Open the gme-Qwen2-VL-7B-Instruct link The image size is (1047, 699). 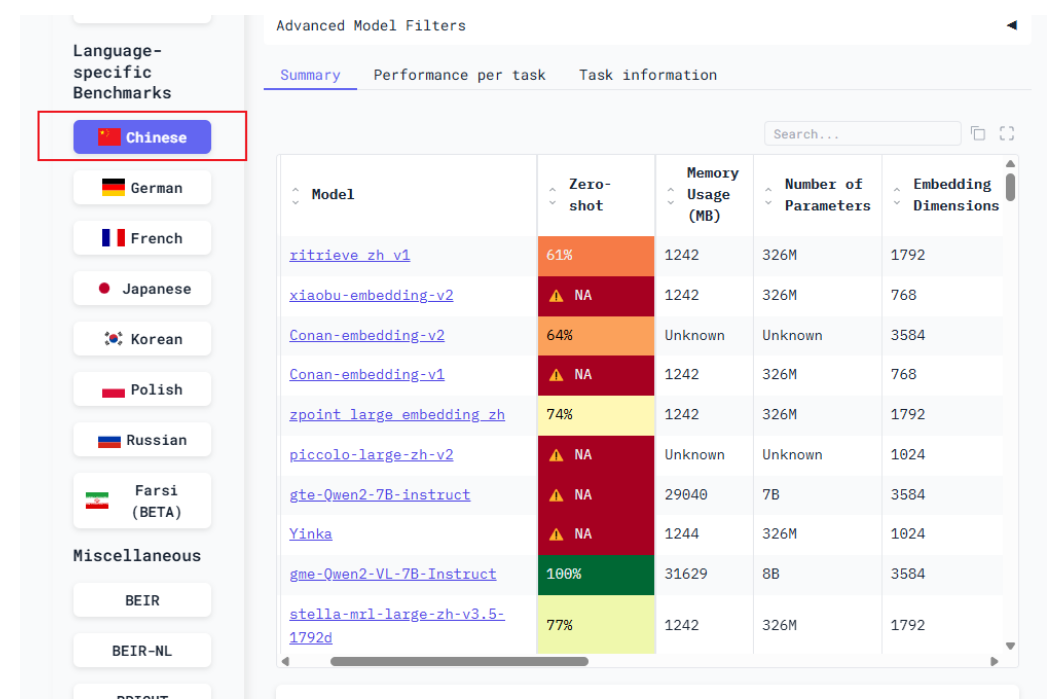coord(393,574)
